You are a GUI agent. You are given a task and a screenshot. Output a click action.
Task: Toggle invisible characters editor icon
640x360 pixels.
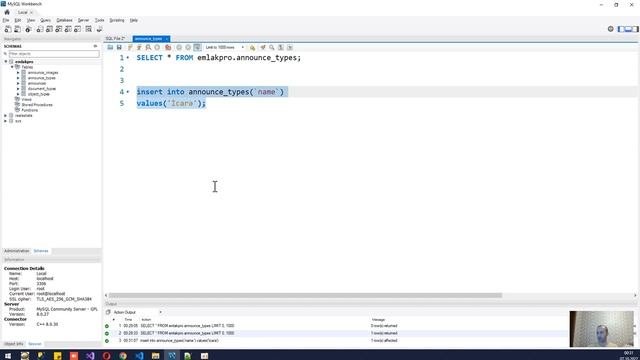click(281, 48)
